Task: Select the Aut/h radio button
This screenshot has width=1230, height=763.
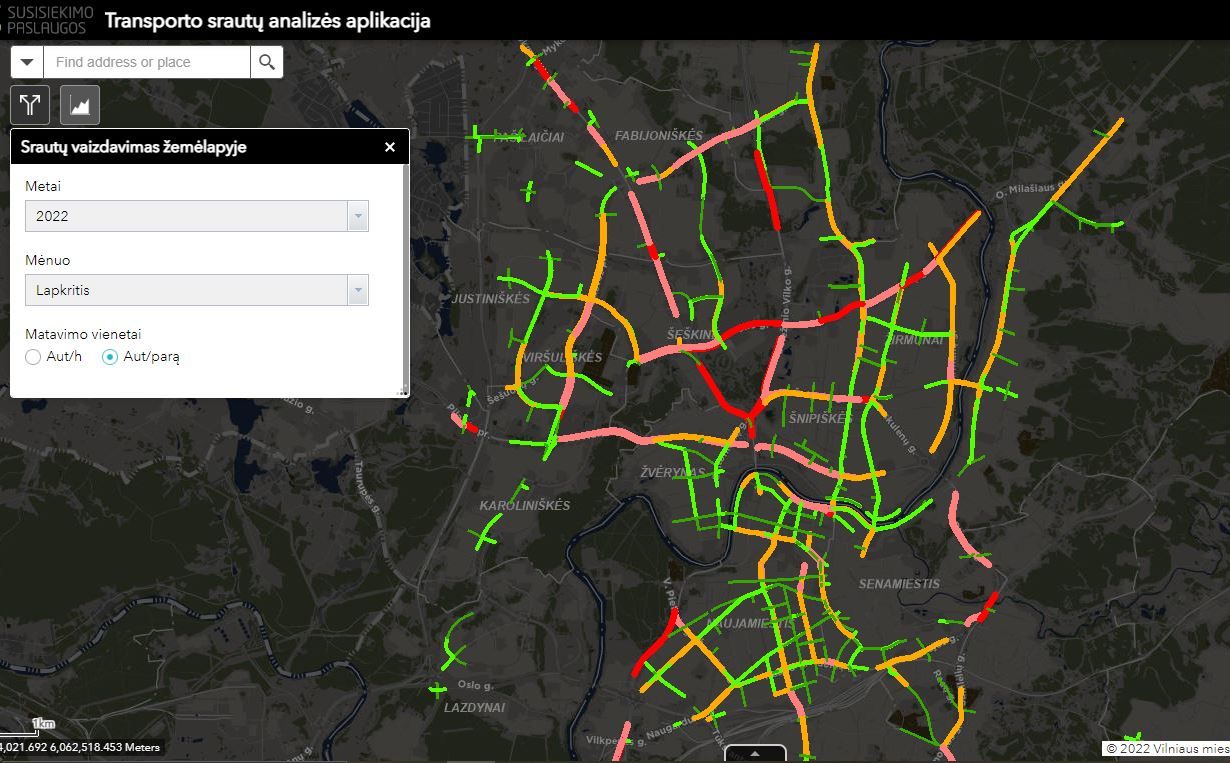Action: pyautogui.click(x=34, y=357)
